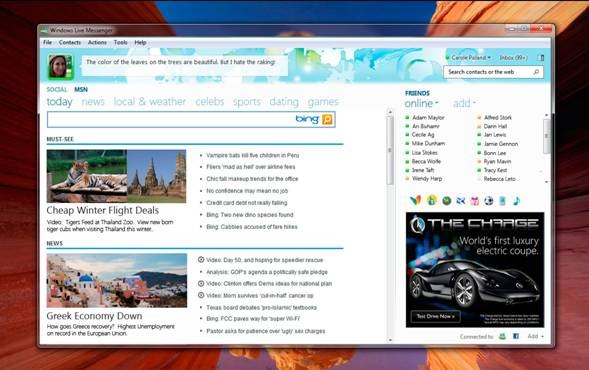589x370 pixels.
Task: Expand the online friends filter dropdown
Action: point(421,103)
